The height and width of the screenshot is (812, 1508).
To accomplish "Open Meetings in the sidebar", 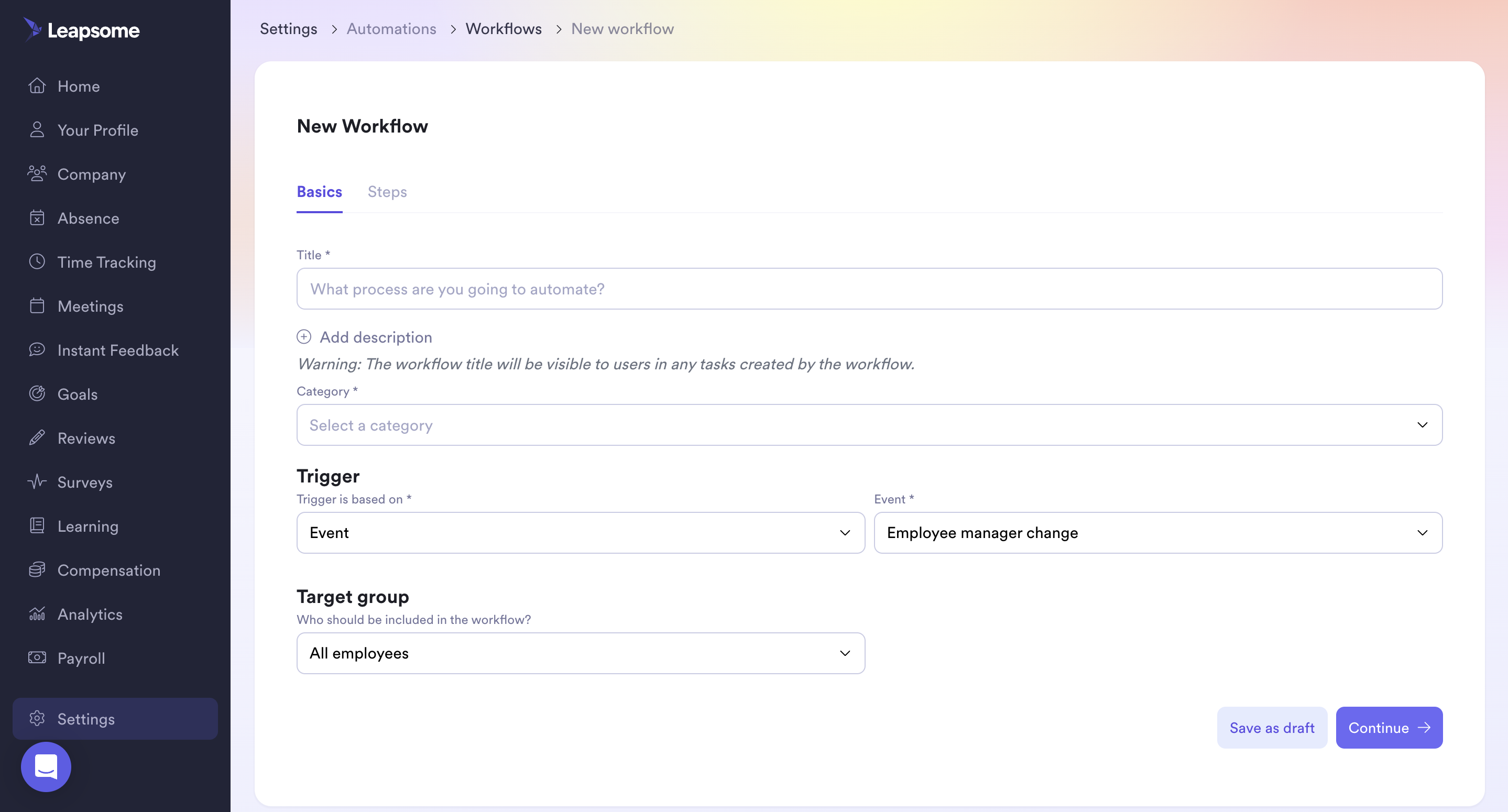I will [115, 305].
